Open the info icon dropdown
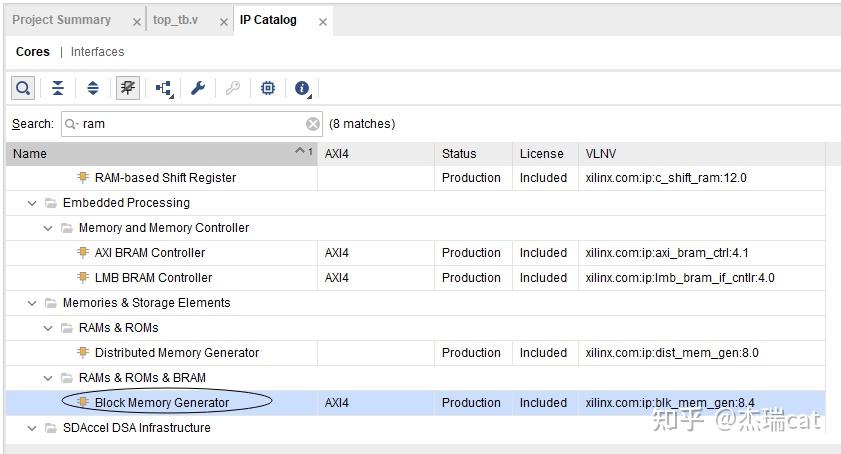The image size is (841, 454). (x=302, y=88)
